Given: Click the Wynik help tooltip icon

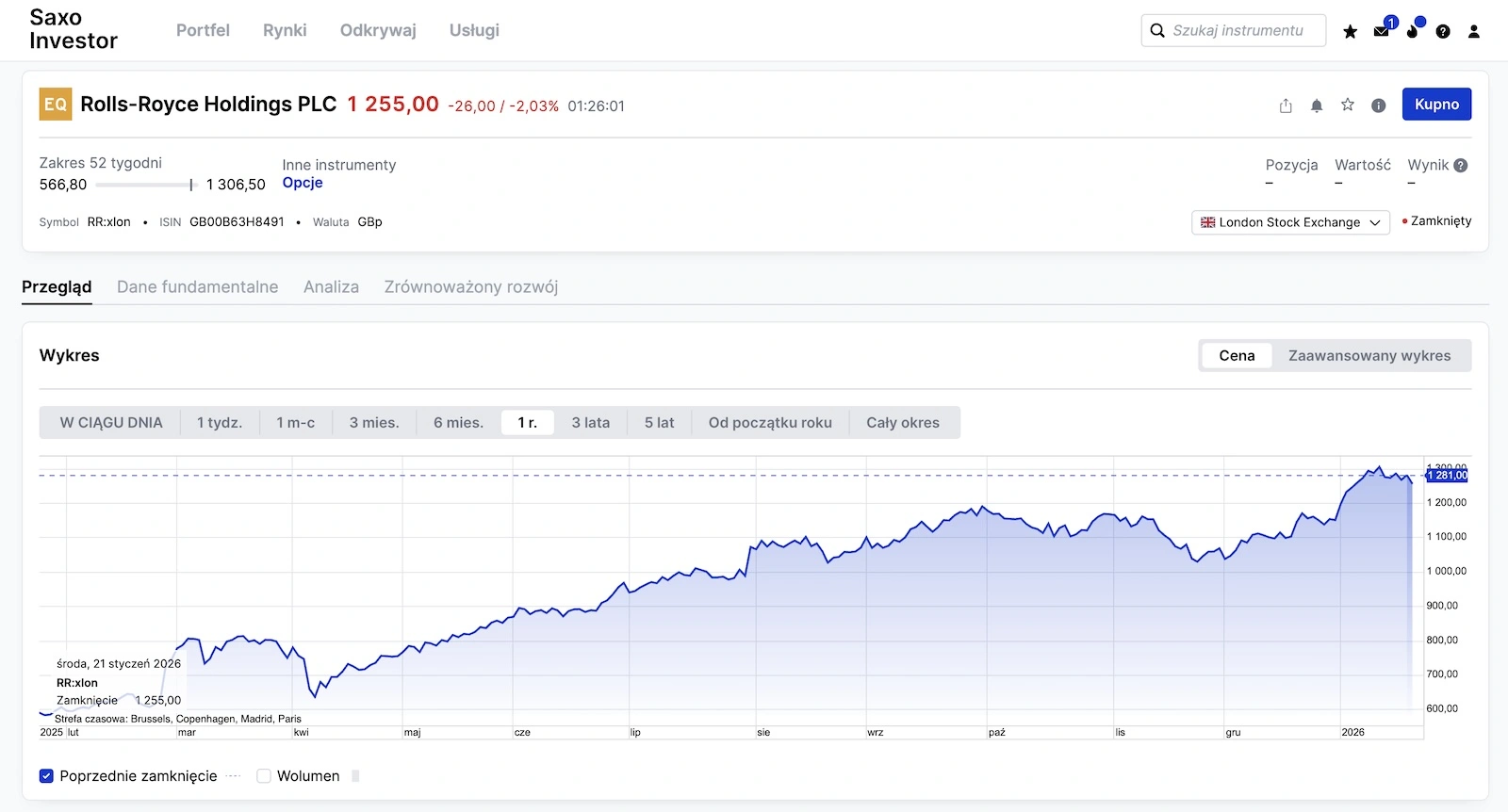Looking at the screenshot, I should tap(1461, 165).
